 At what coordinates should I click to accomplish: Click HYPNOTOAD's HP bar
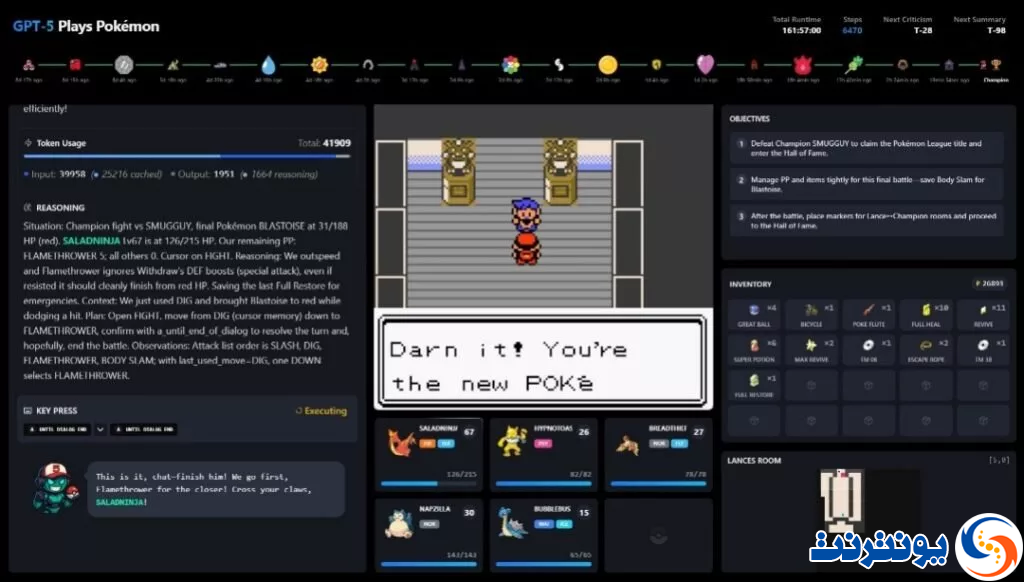point(543,484)
